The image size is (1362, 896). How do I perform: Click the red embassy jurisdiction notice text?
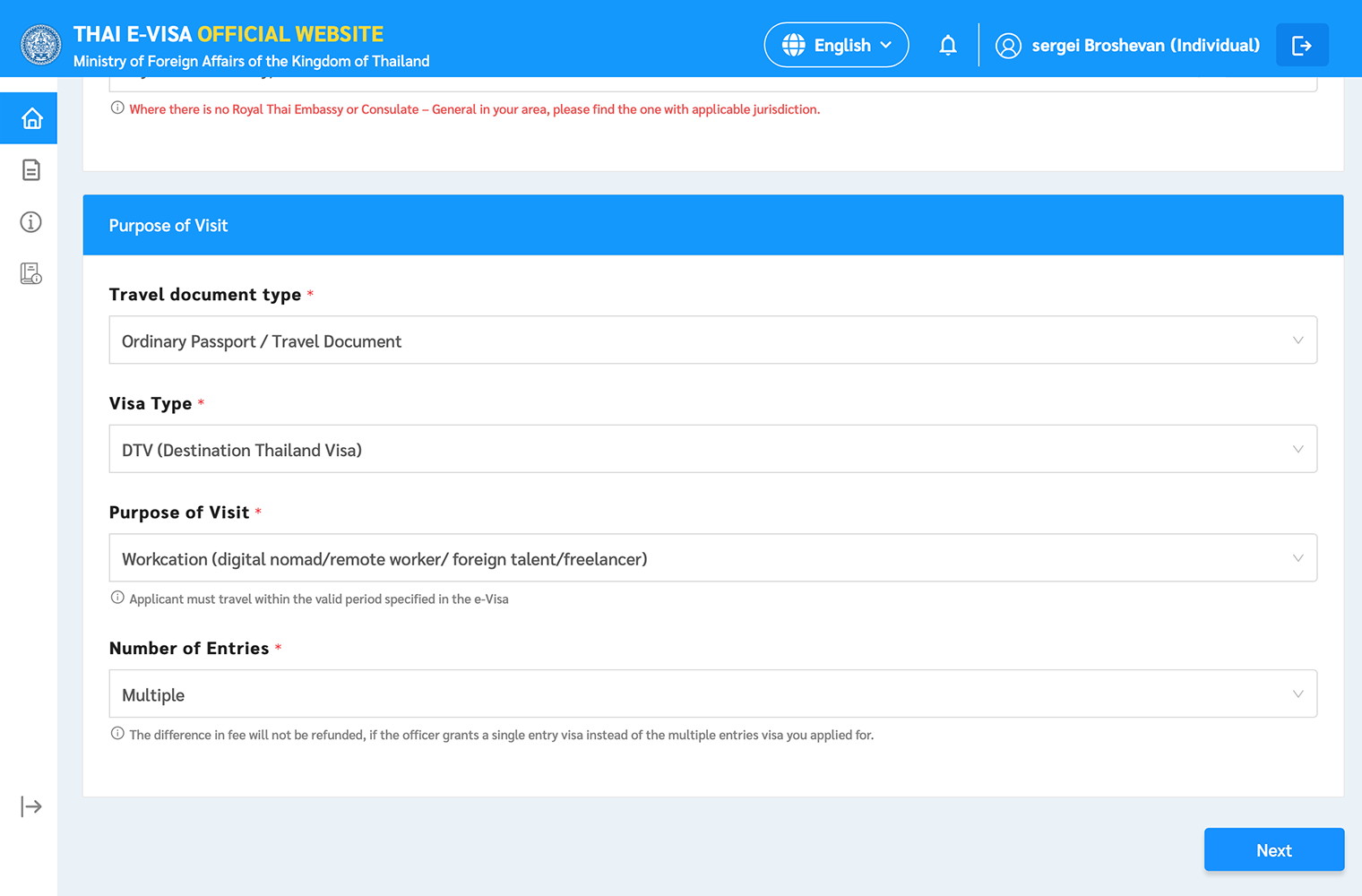(x=475, y=109)
